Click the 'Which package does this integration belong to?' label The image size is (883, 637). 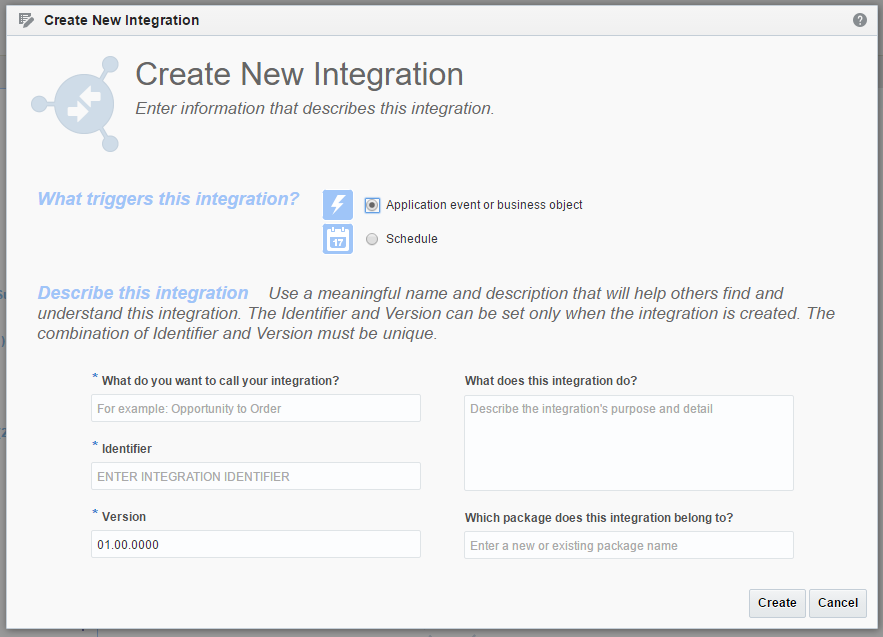coord(599,518)
